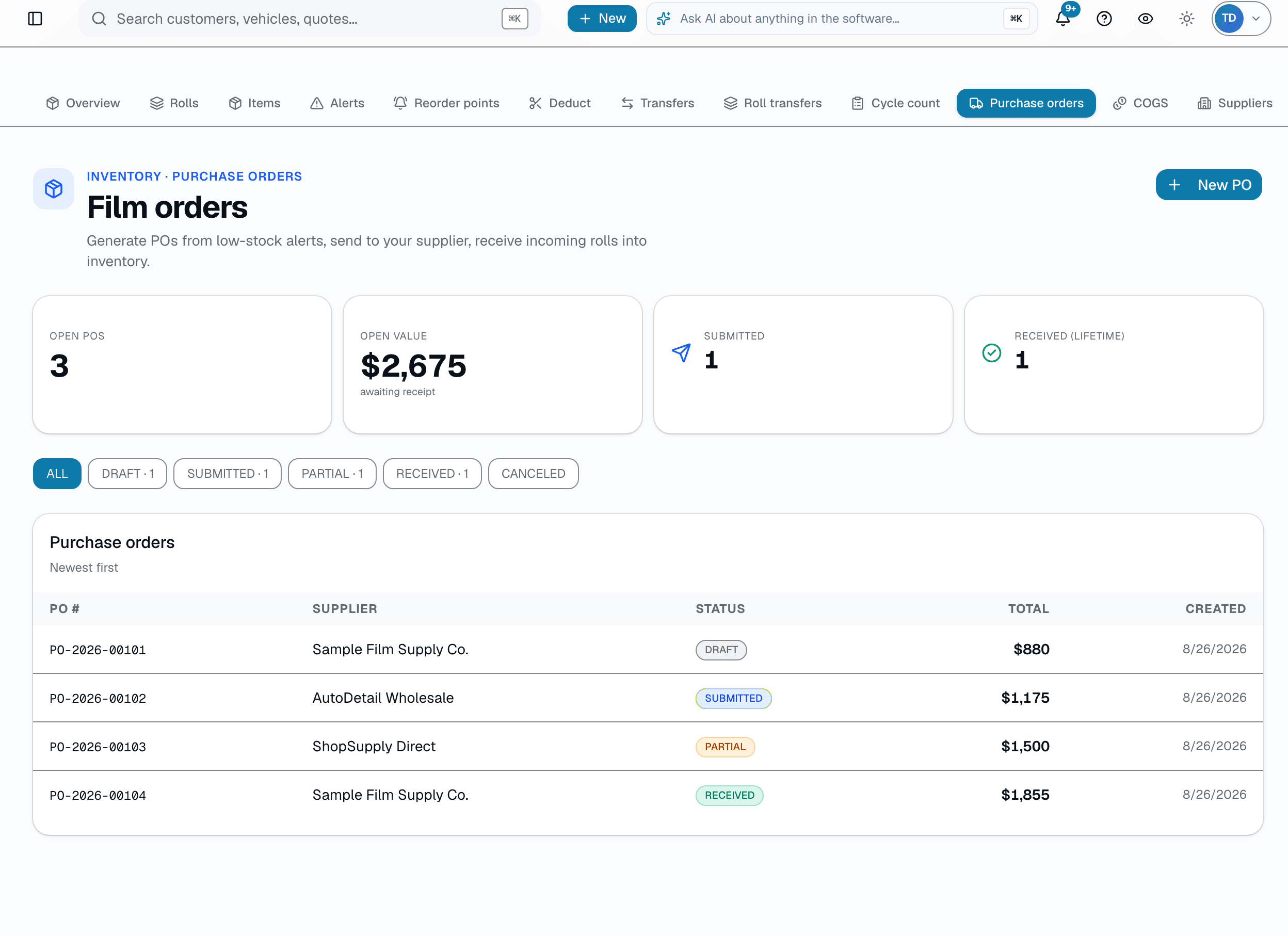
Task: Switch theme with the sun icon
Action: [x=1187, y=19]
